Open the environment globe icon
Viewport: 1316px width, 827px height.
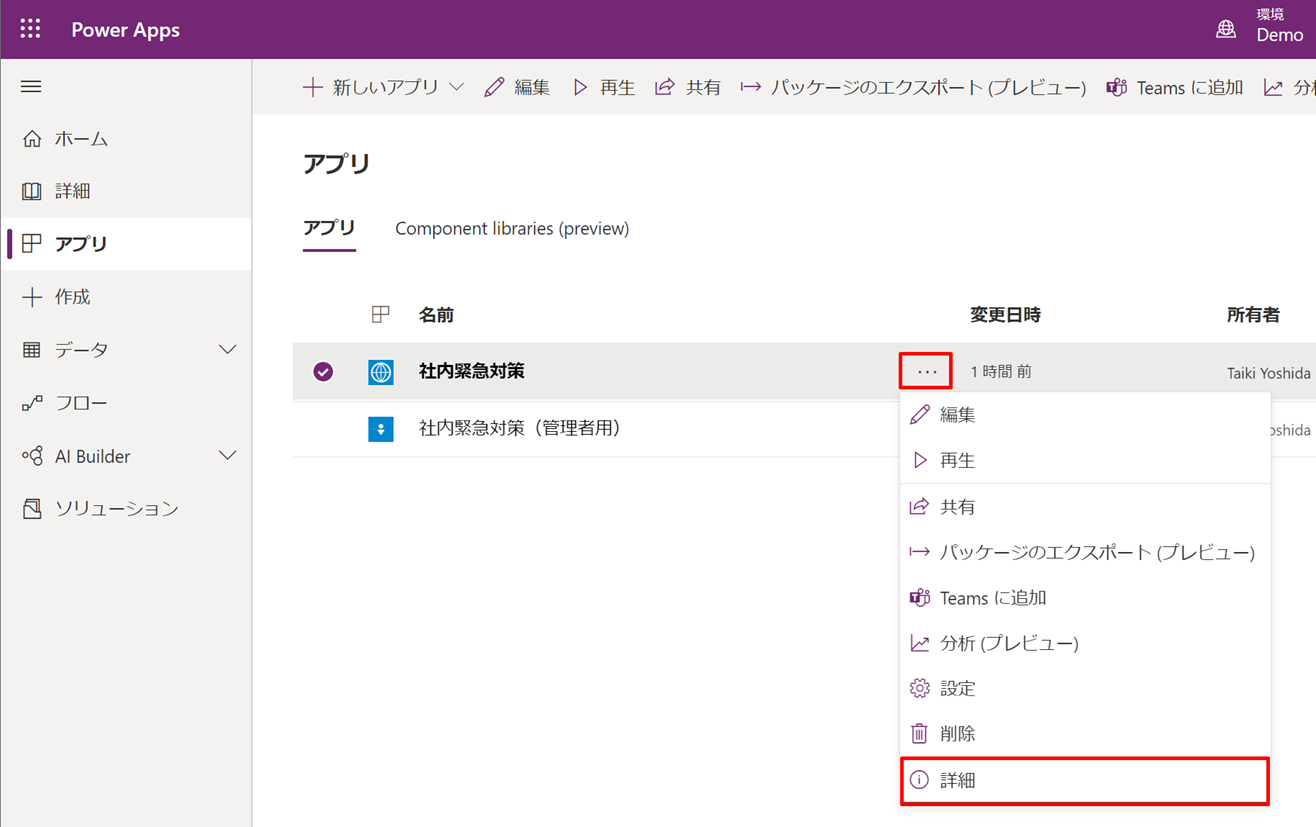(x=1226, y=29)
